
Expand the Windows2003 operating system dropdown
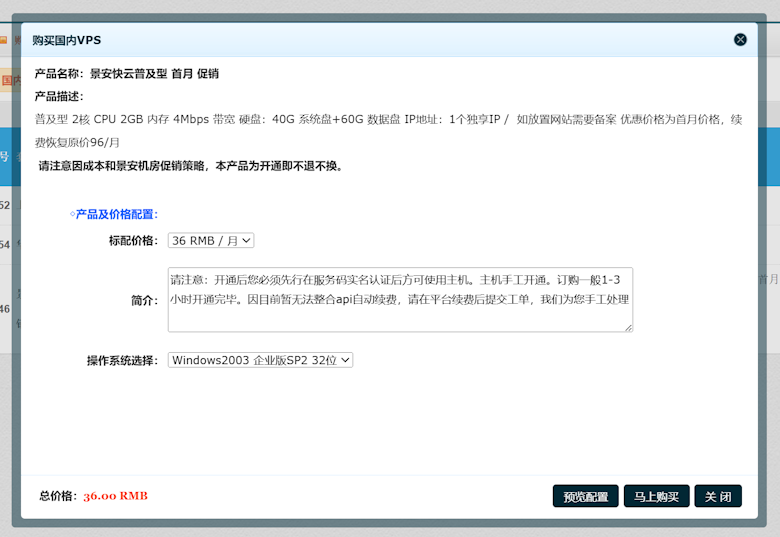coord(260,360)
